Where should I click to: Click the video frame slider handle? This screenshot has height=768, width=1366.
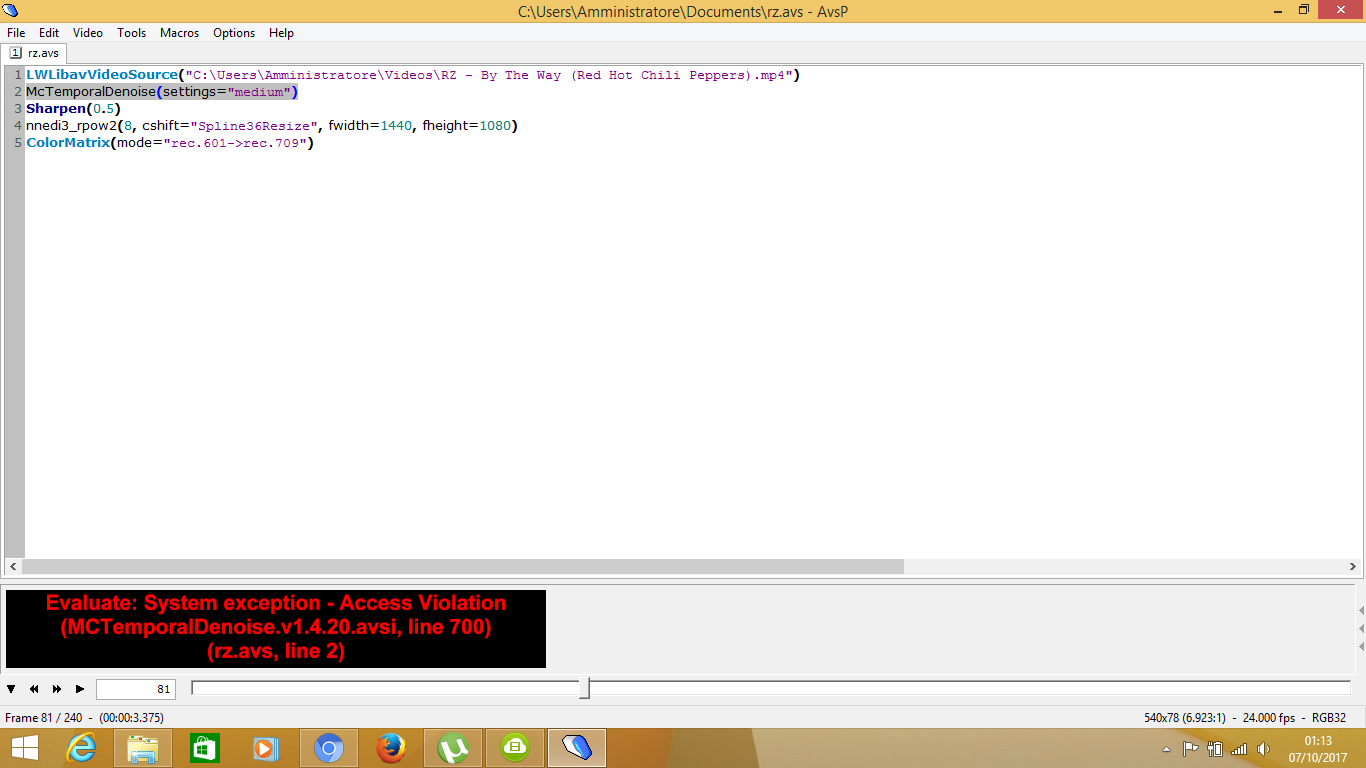584,688
